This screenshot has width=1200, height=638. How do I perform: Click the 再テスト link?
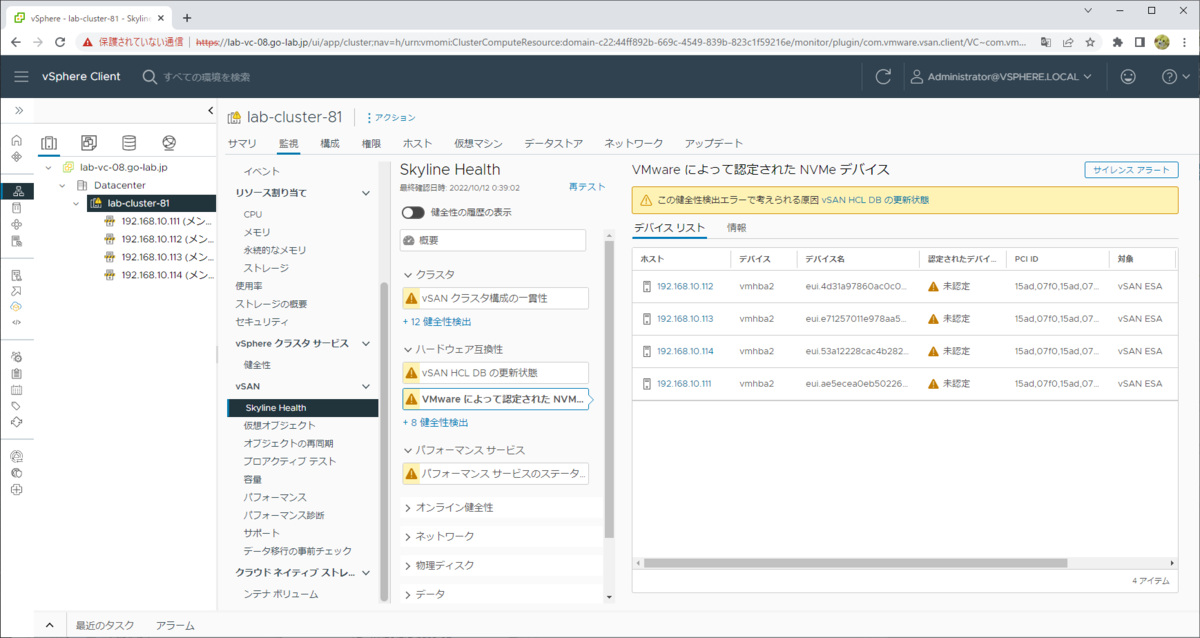(587, 187)
